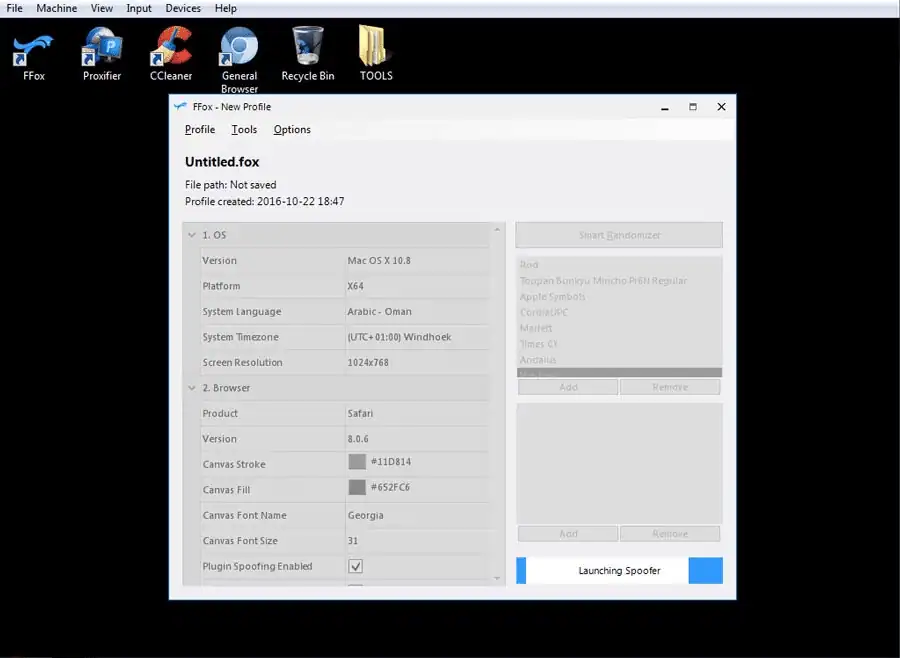Screen dimensions: 900x658
Task: Collapse the 1. OS section
Action: coord(192,235)
